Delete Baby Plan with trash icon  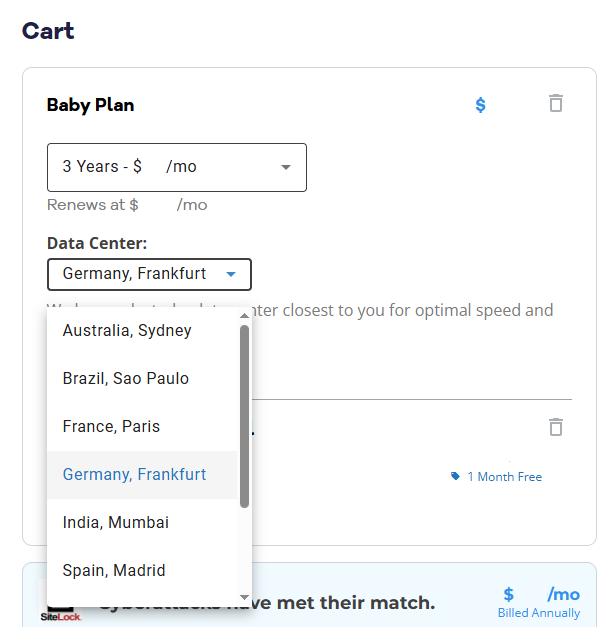556,103
